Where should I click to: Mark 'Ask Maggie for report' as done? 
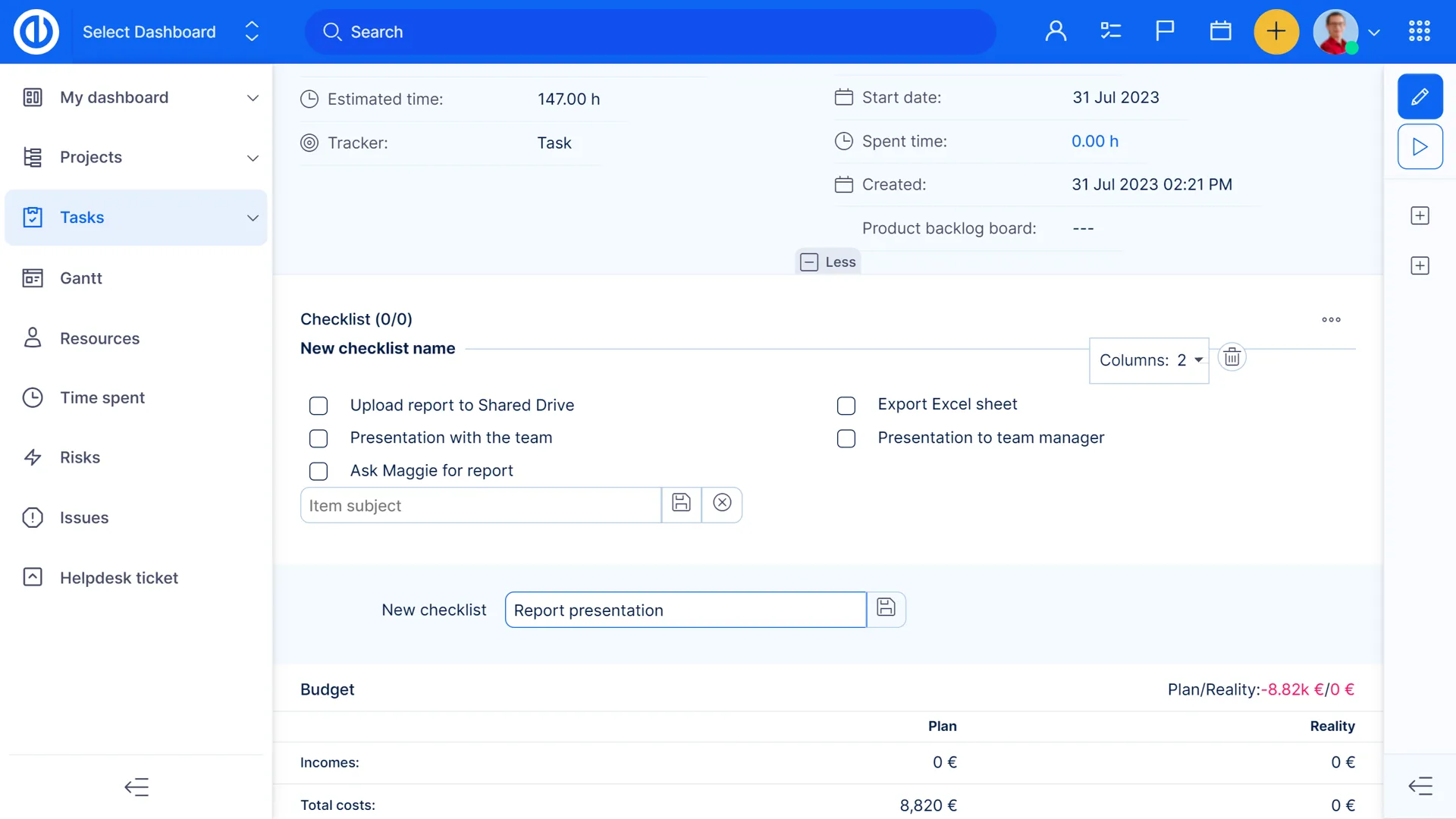coord(318,471)
